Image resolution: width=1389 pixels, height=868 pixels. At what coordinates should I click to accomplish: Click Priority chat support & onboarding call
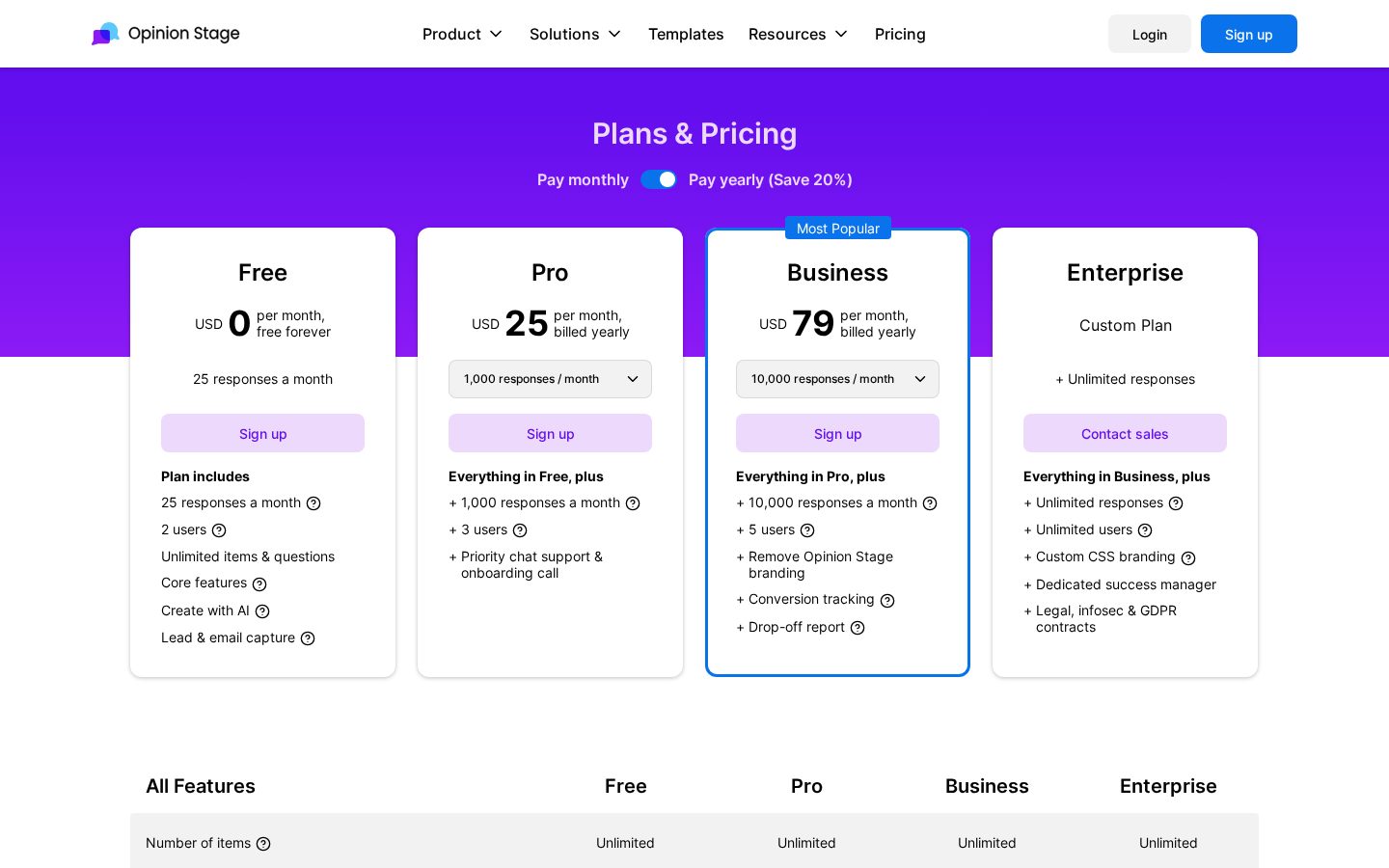click(x=531, y=565)
